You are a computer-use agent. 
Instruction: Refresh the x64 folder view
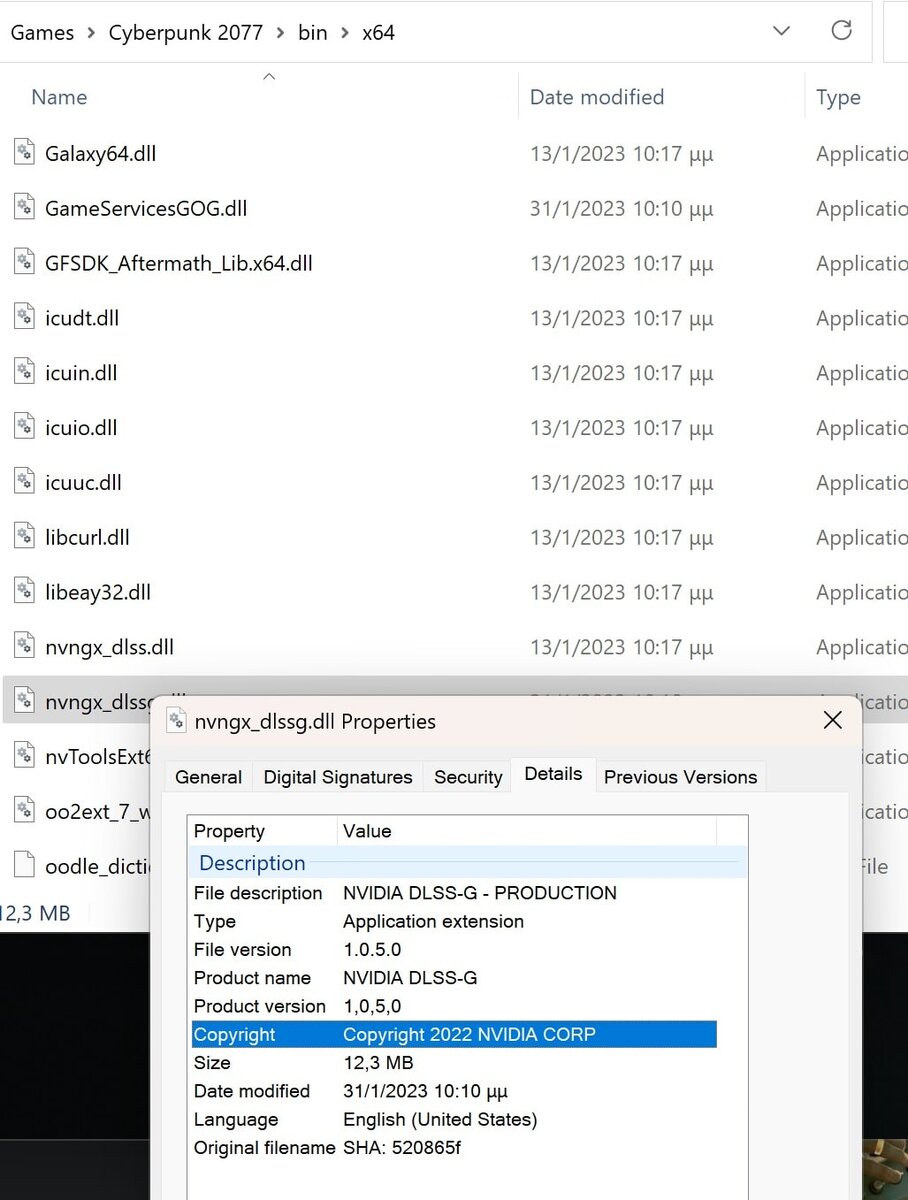(842, 31)
